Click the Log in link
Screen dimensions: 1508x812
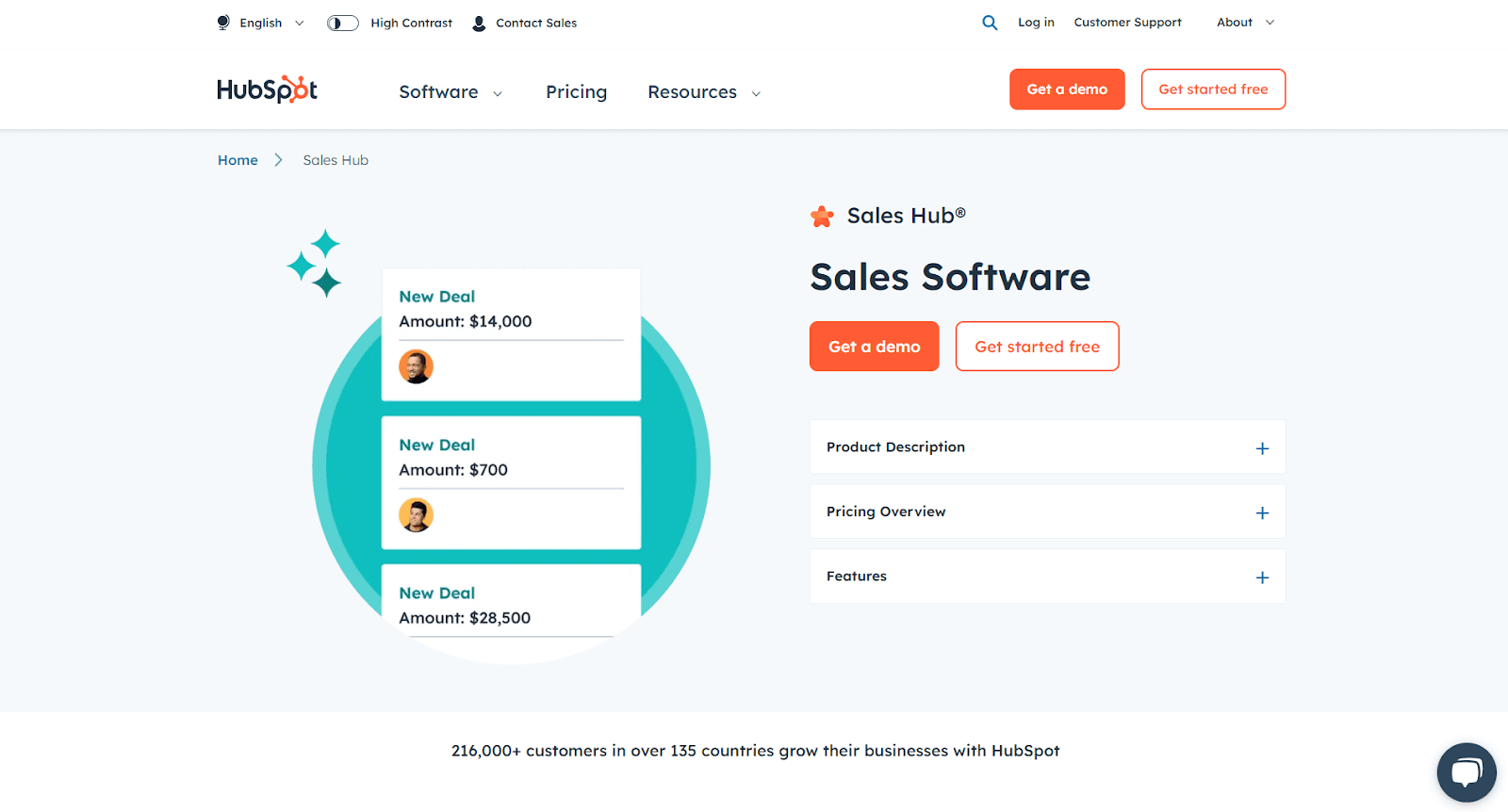[1036, 23]
